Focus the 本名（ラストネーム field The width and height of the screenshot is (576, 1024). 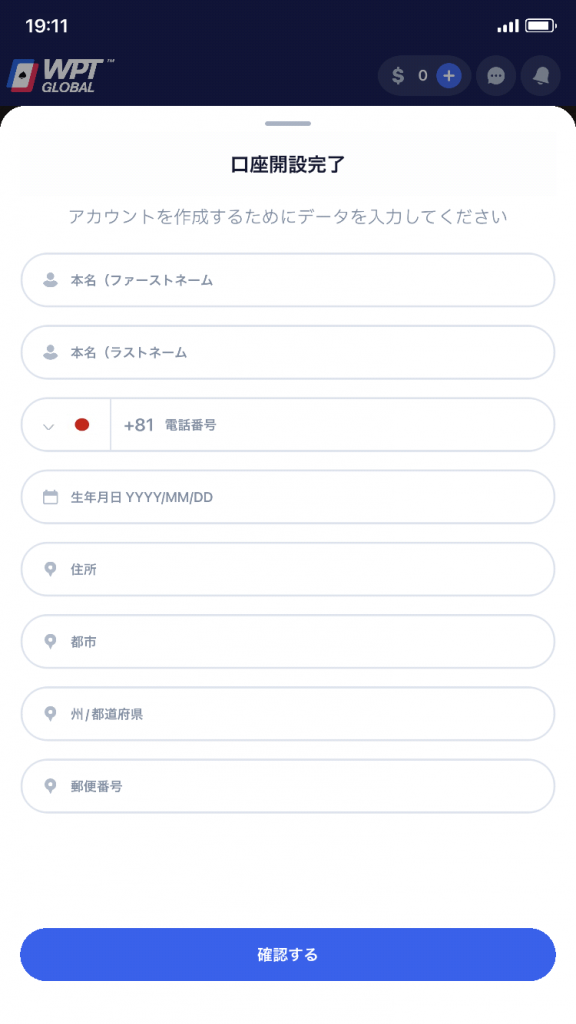tap(288, 352)
